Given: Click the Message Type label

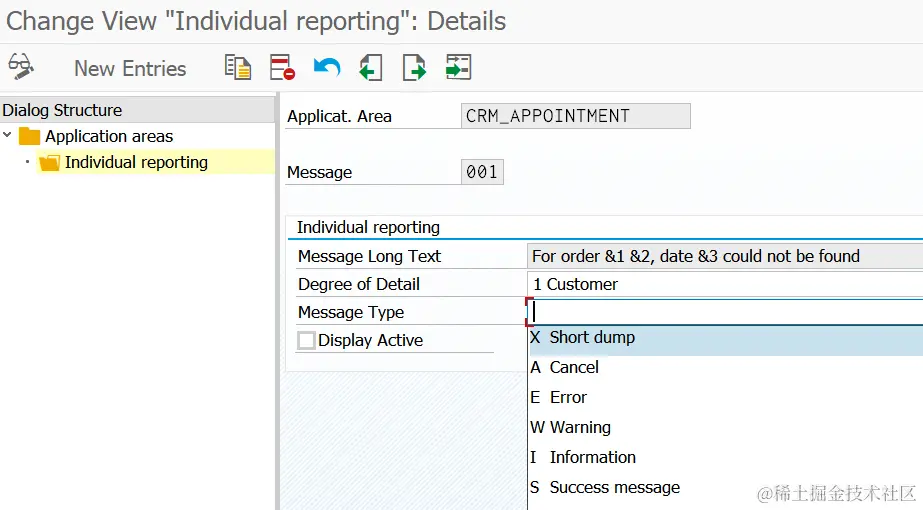Looking at the screenshot, I should coord(351,312).
